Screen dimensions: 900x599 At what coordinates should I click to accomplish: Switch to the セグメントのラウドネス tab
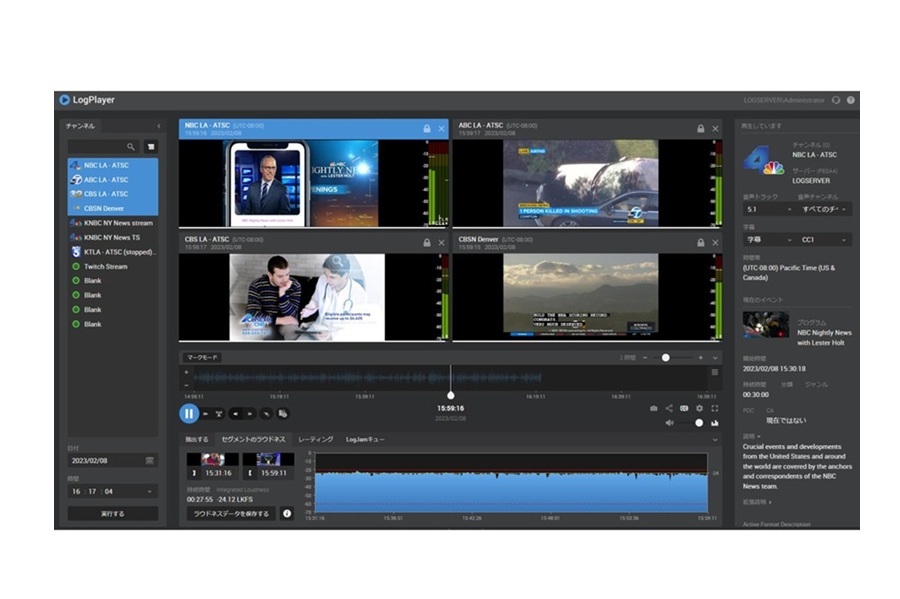coord(254,439)
